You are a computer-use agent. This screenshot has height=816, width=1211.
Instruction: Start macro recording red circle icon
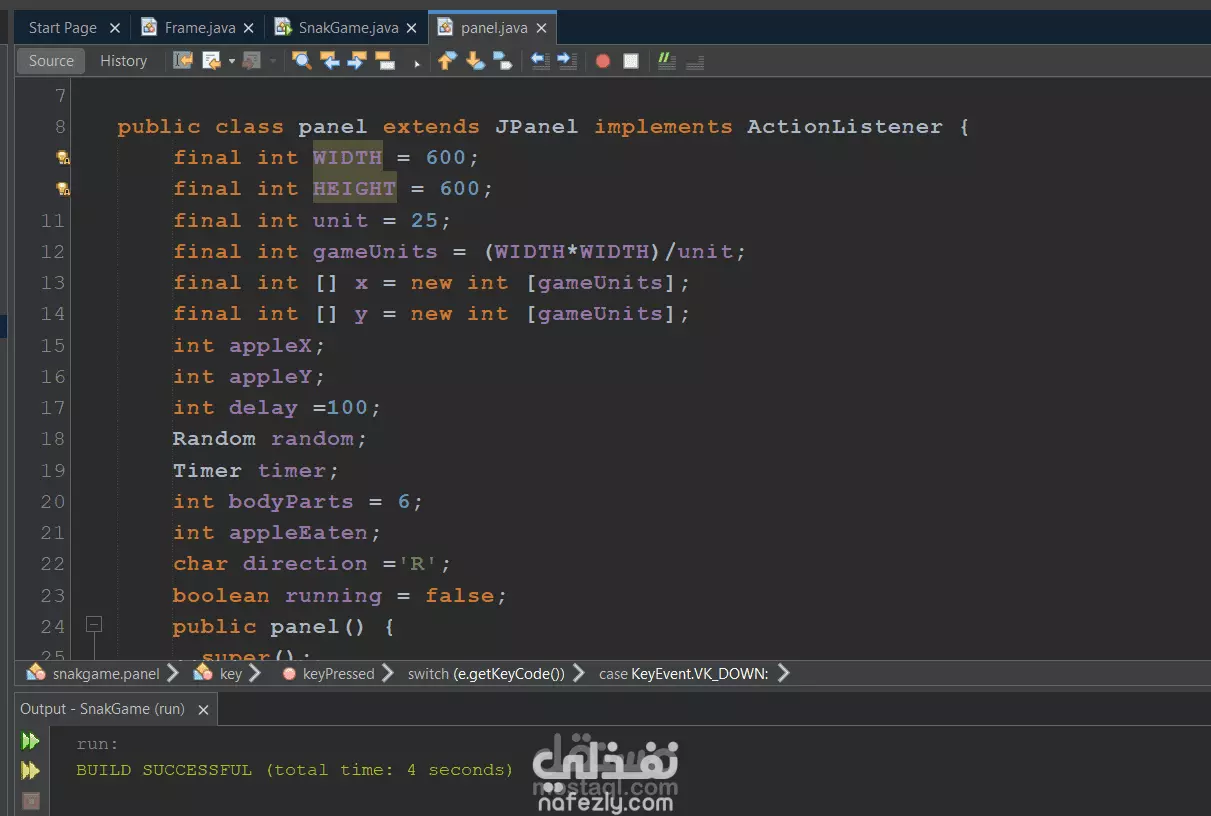click(x=603, y=61)
